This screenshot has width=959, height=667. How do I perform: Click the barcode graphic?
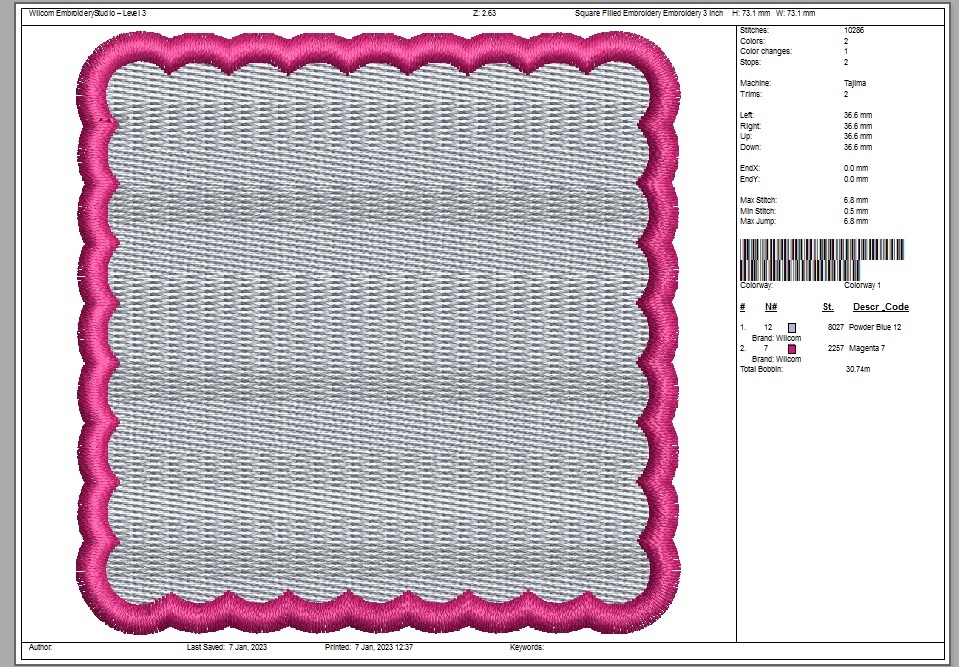click(822, 260)
